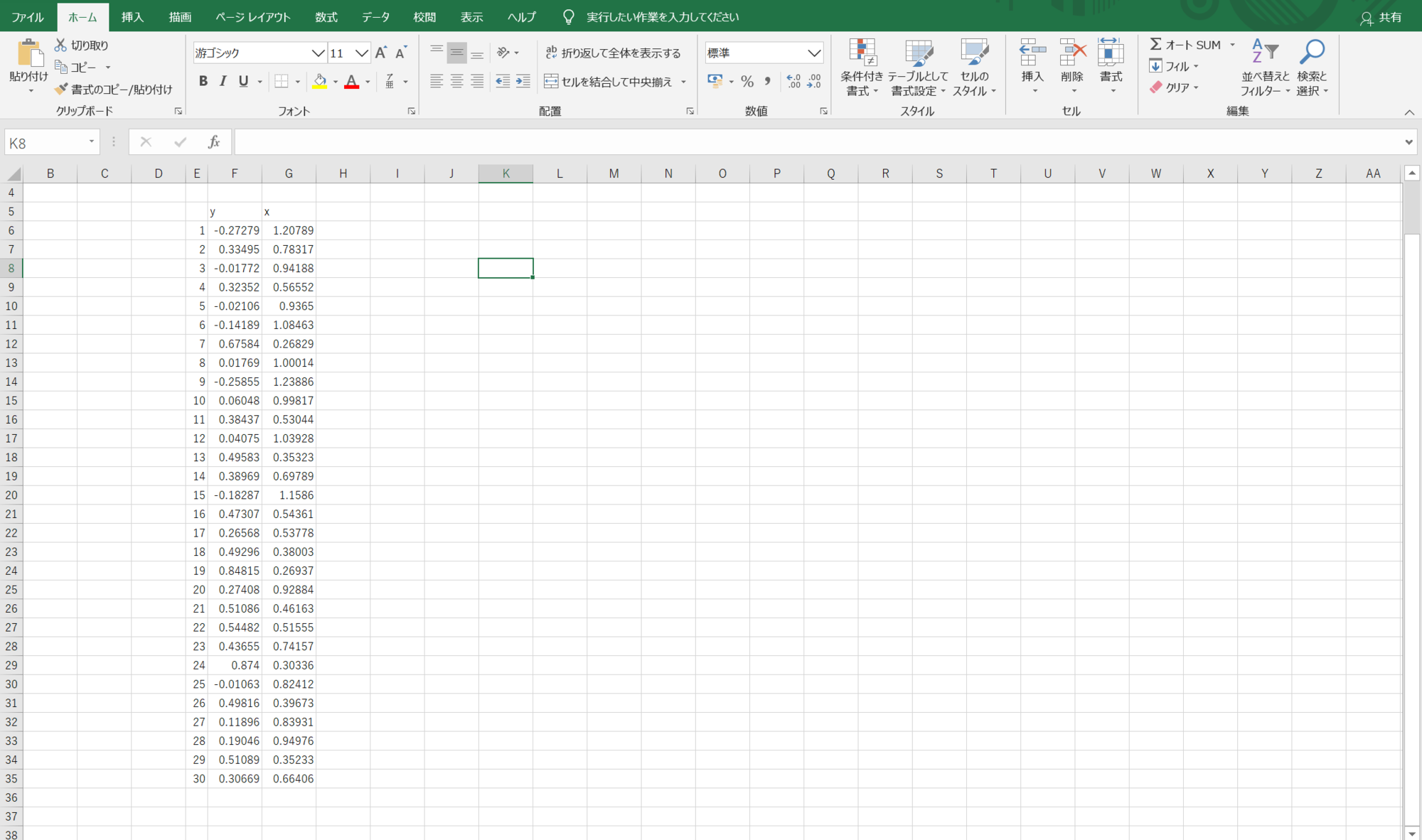The height and width of the screenshot is (840, 1422).
Task: Open the font color red swatch
Action: pyautogui.click(x=351, y=84)
